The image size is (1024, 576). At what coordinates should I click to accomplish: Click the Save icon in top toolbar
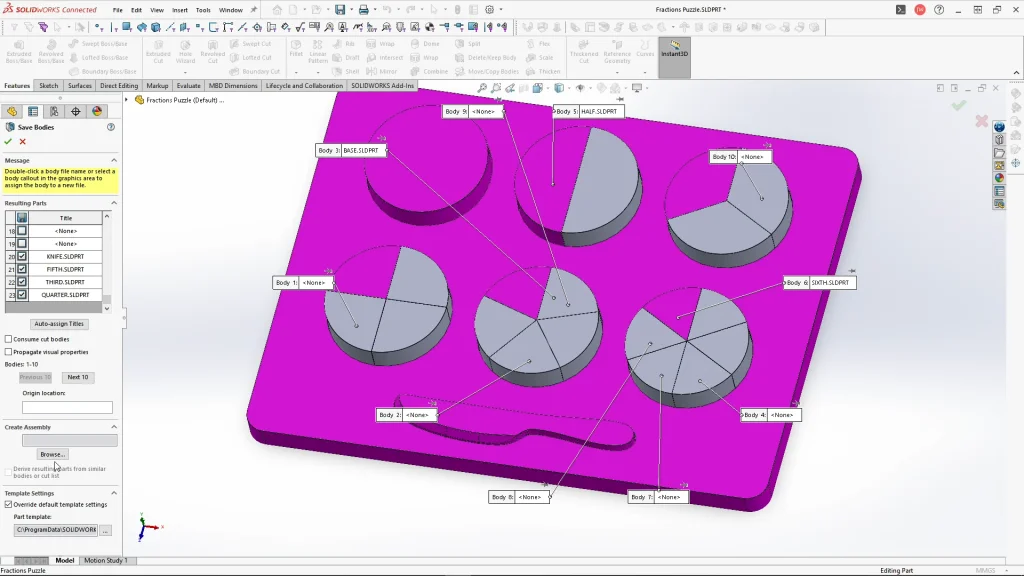coord(340,10)
